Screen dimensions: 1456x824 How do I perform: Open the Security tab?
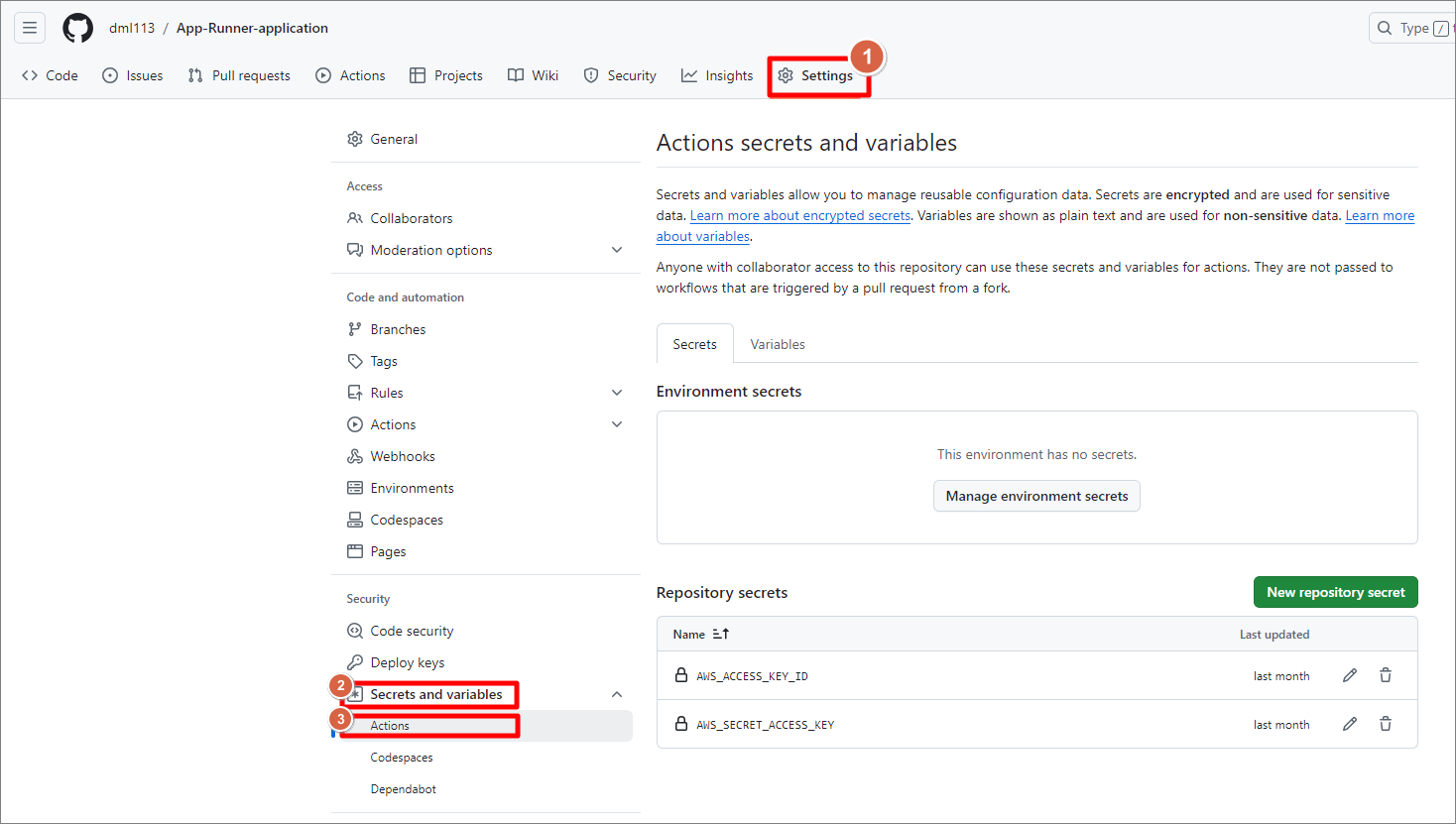click(x=620, y=75)
